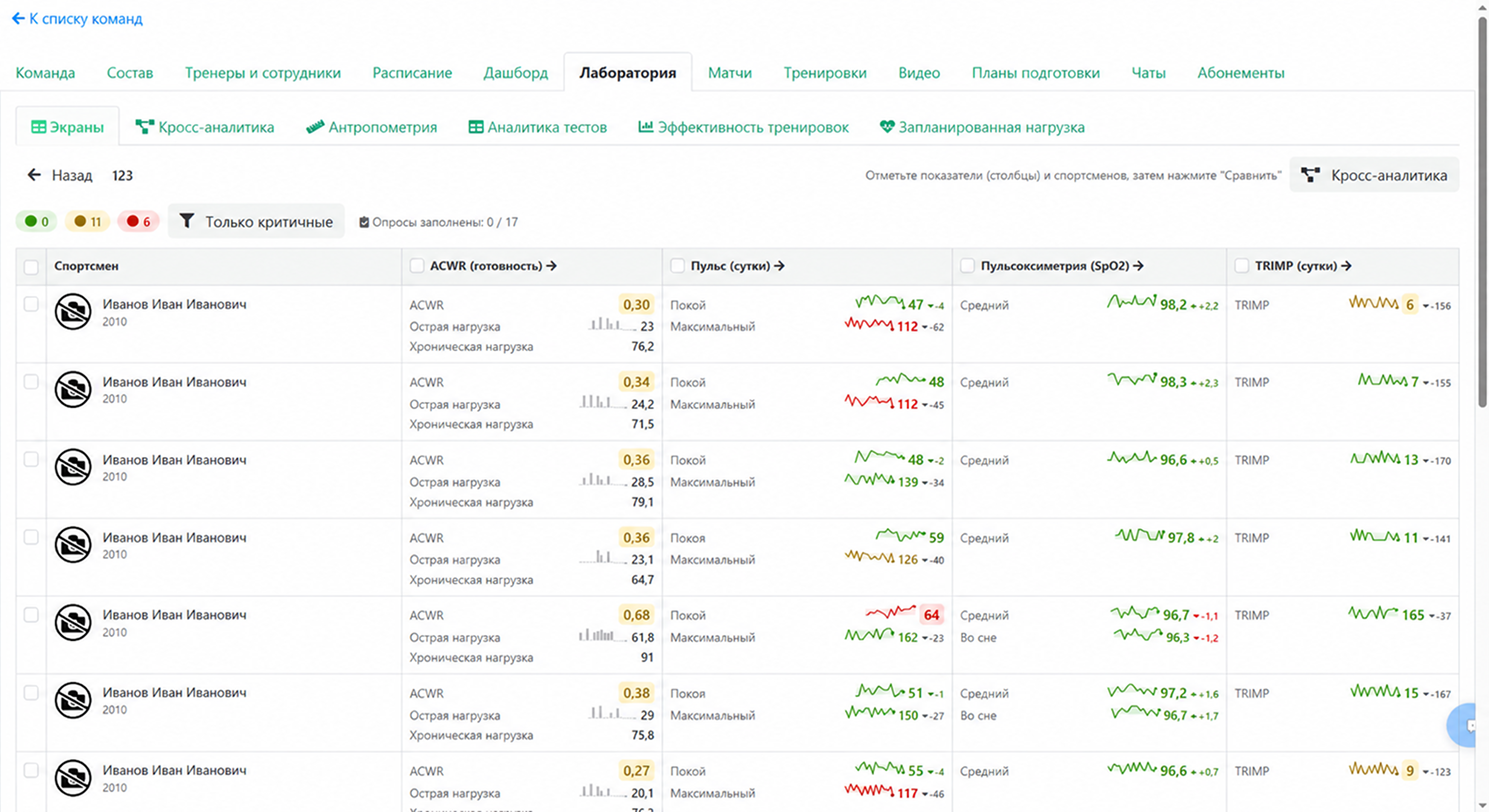
Task: Click the red max pulse sparkline by 117
Action: point(871,791)
